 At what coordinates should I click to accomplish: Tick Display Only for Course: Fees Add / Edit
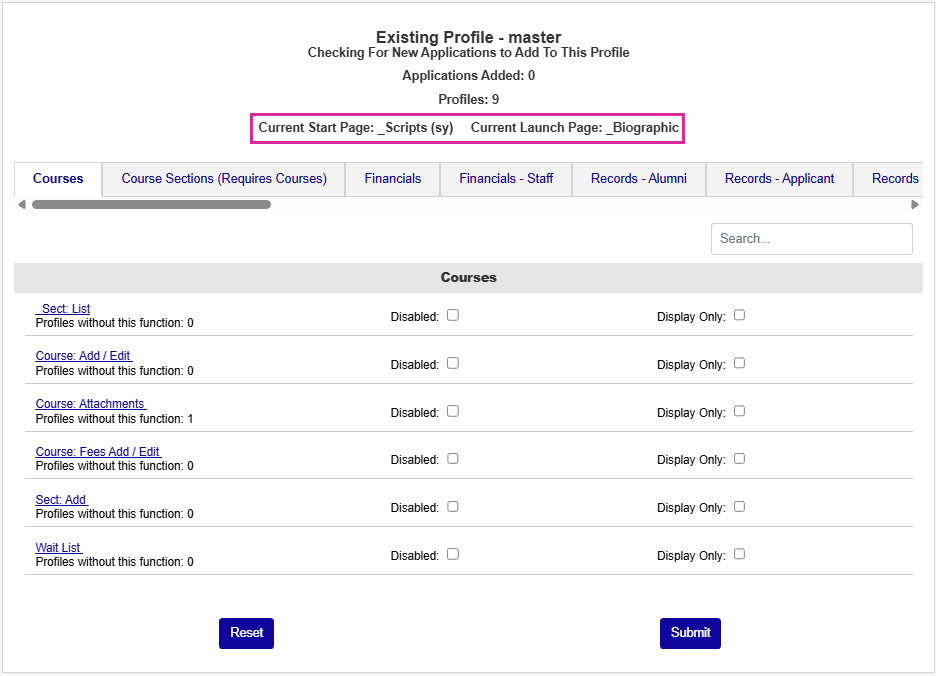click(740, 458)
